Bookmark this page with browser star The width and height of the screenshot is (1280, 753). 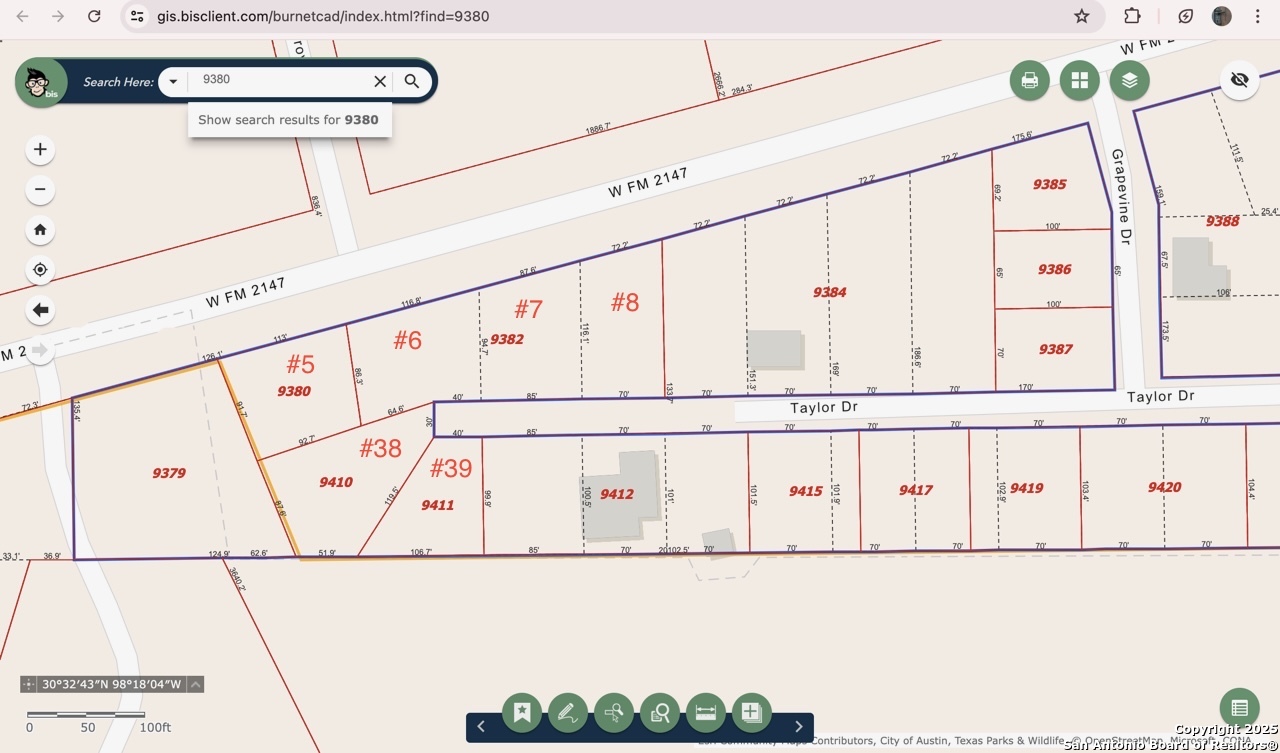click(1081, 16)
